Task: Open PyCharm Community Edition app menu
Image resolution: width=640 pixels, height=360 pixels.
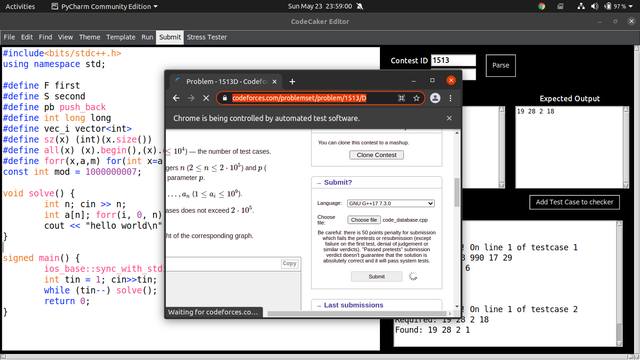Action: pyautogui.click(x=104, y=7)
